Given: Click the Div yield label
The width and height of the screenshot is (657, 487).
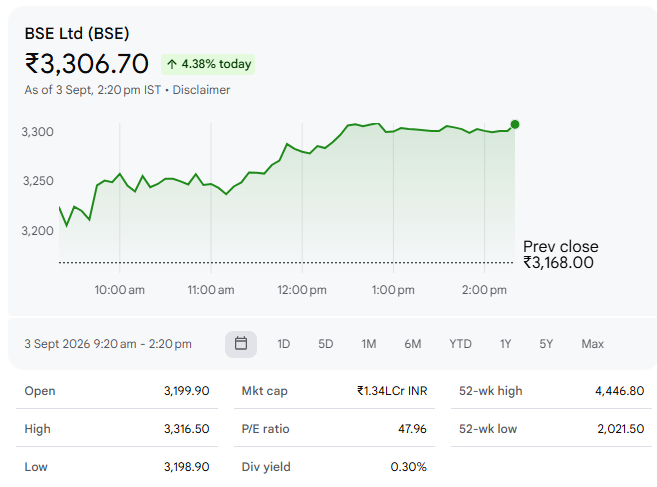Looking at the screenshot, I should point(266,467).
